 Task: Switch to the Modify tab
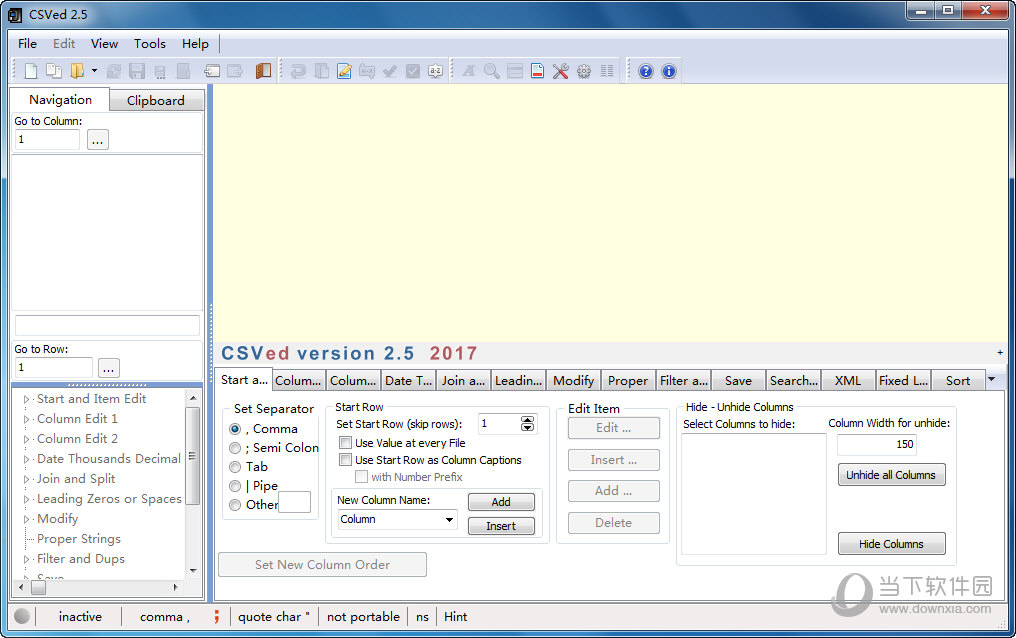pyautogui.click(x=573, y=381)
